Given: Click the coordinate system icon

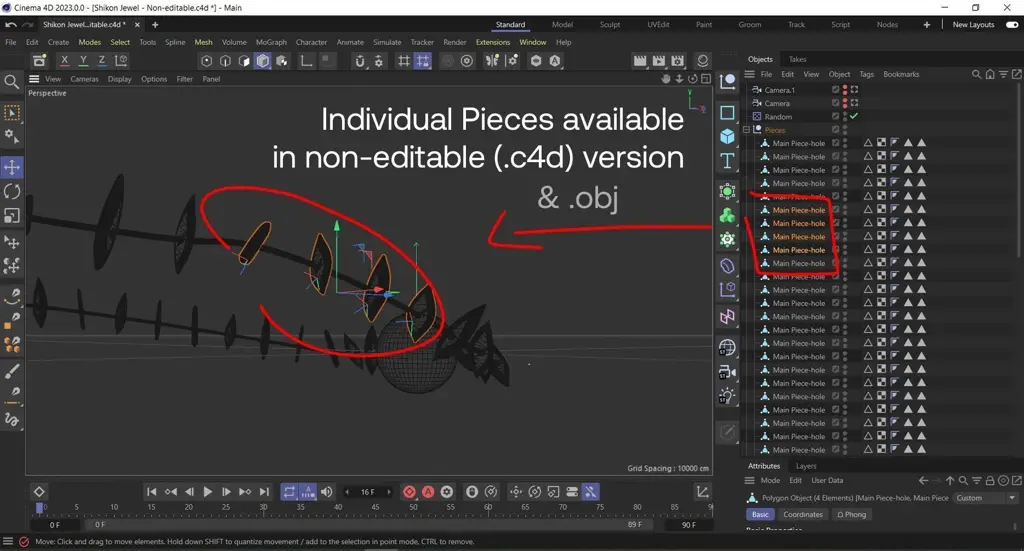Looking at the screenshot, I should point(121,61).
